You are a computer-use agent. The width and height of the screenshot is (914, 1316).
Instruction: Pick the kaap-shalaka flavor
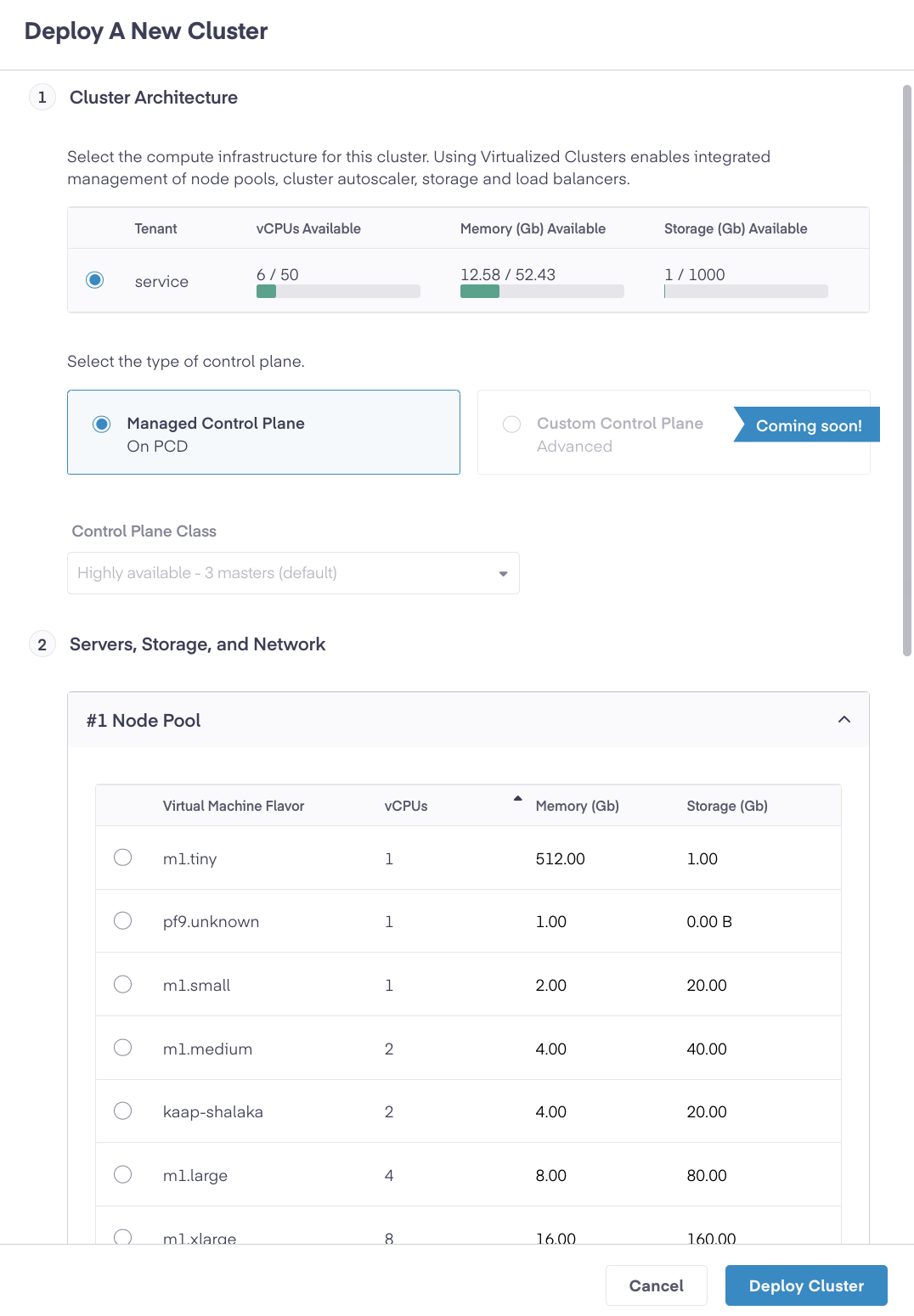click(123, 1111)
